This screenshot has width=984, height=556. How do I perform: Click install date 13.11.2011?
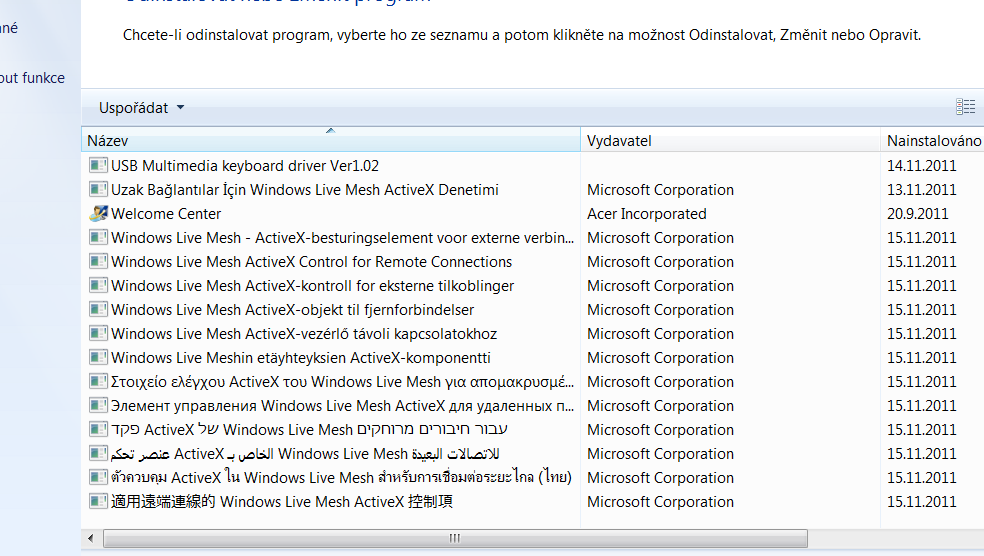click(x=921, y=190)
